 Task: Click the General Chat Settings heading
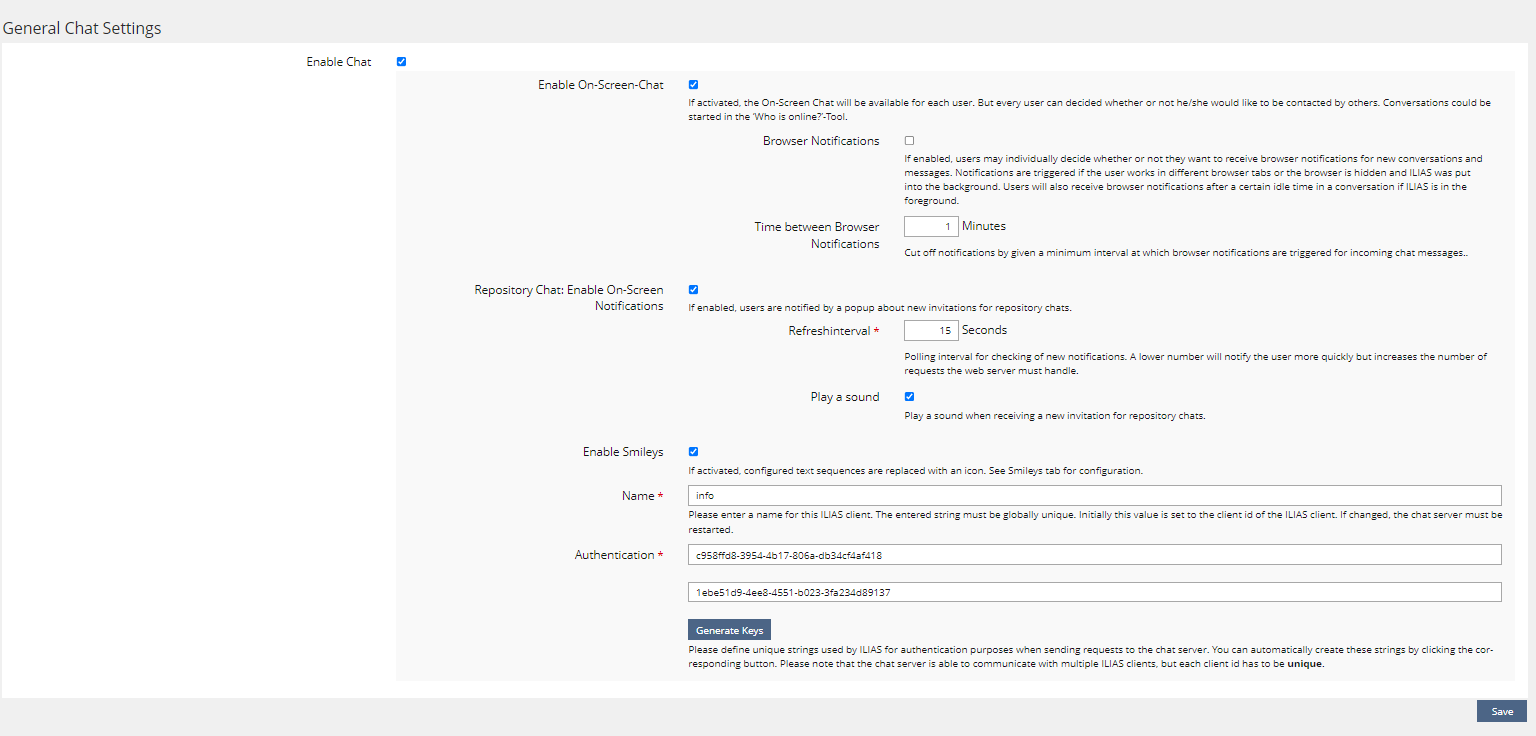point(82,28)
